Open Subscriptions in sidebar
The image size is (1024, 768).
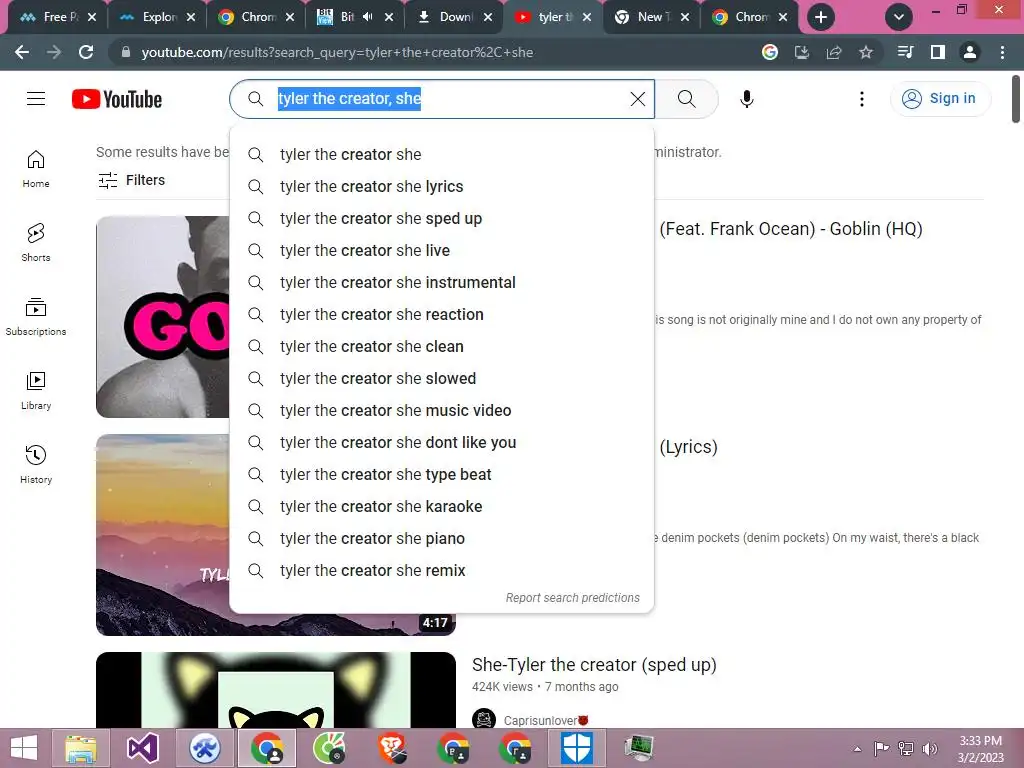36,317
